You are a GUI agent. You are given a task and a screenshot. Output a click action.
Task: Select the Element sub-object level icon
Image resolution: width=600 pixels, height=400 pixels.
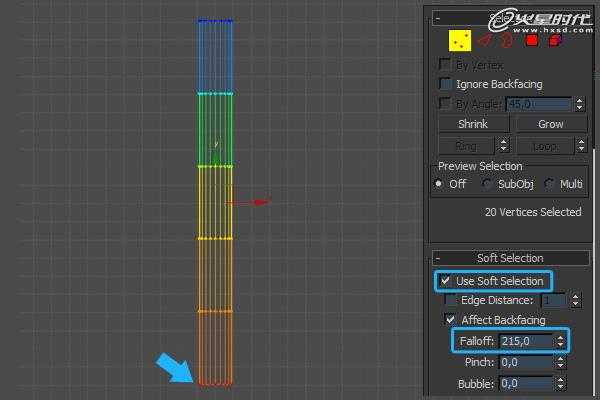[555, 40]
